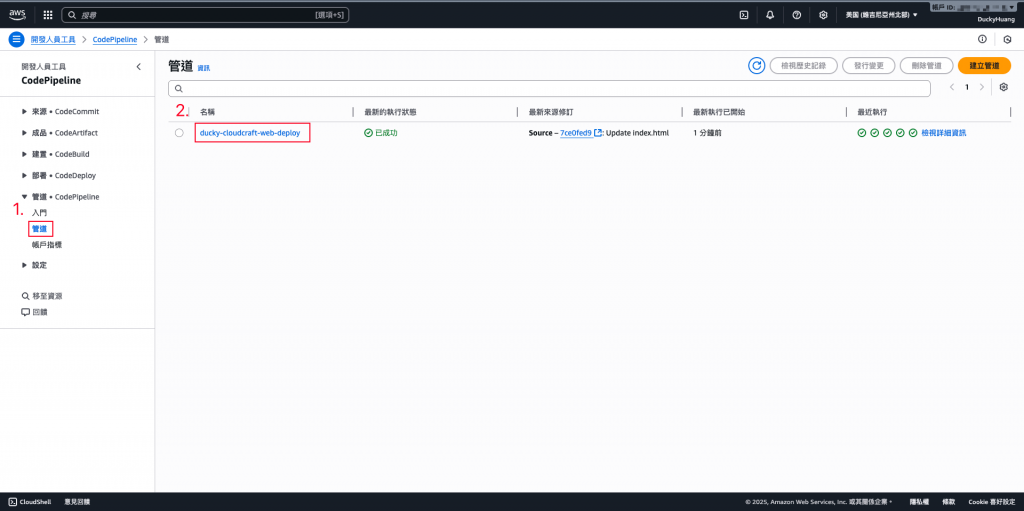The width and height of the screenshot is (1024, 511).
Task: Open the AWS home logo
Action: (x=17, y=14)
